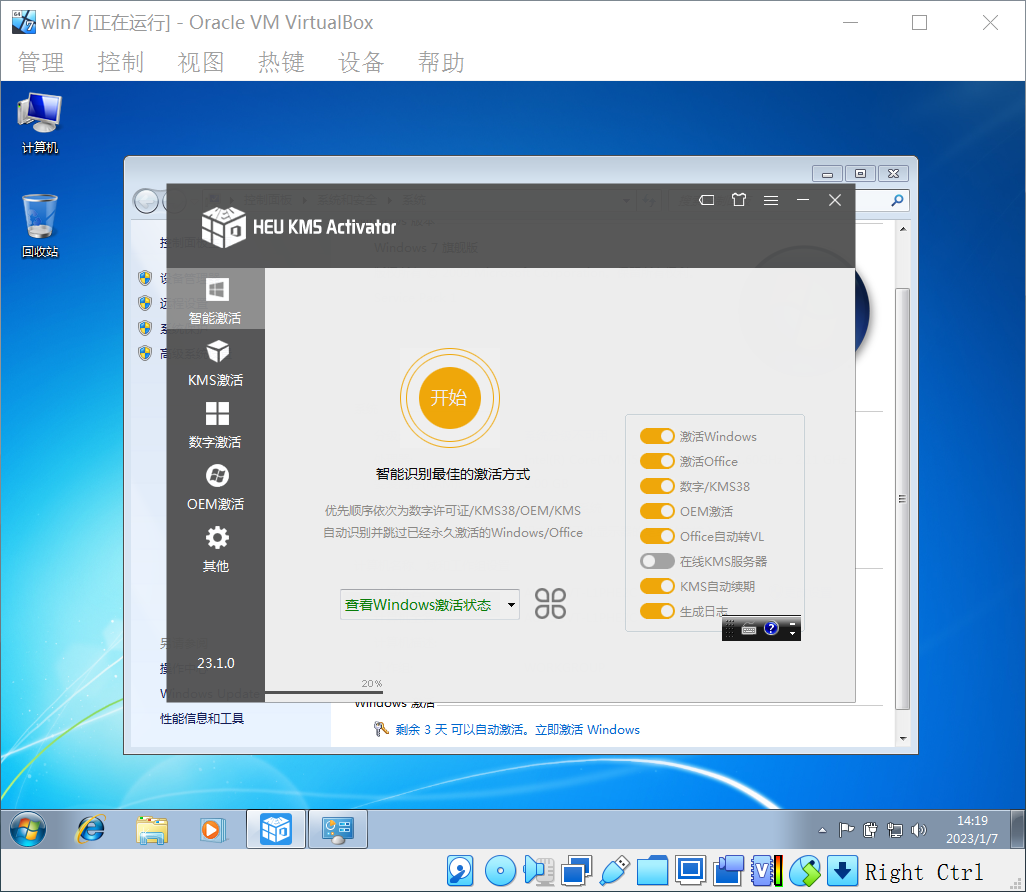
Task: Click the System window vertical scrollbar
Action: tap(902, 499)
